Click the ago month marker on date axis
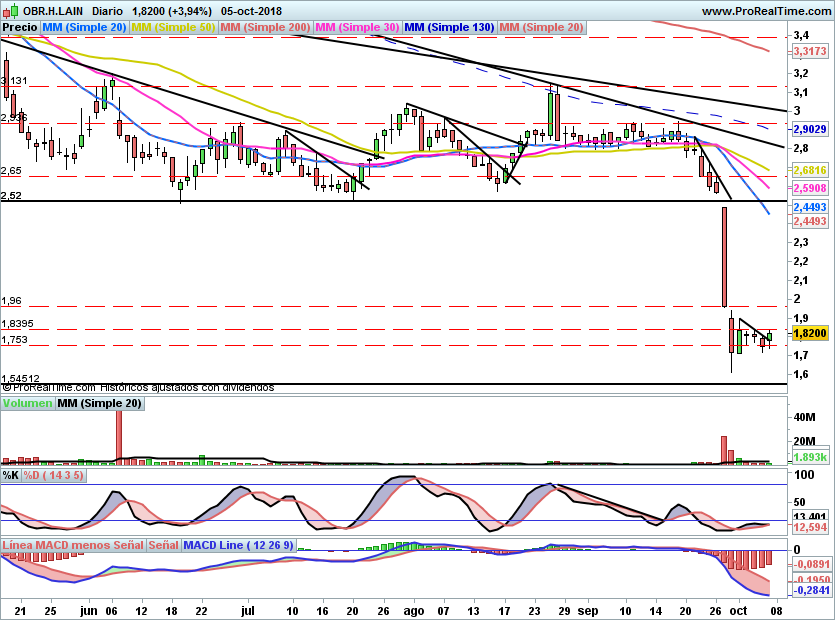 (413, 611)
